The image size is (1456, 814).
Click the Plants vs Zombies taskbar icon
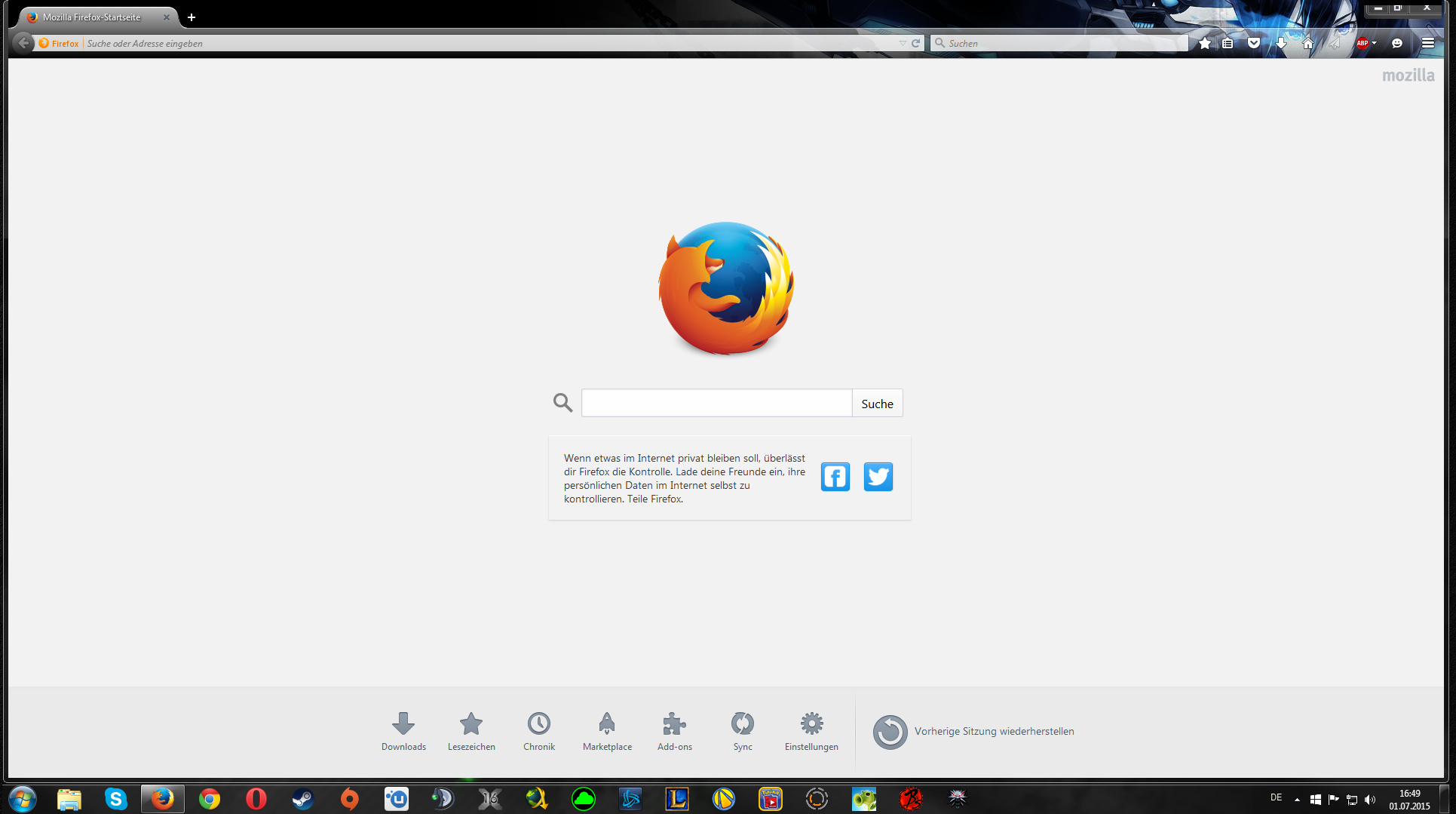point(864,799)
